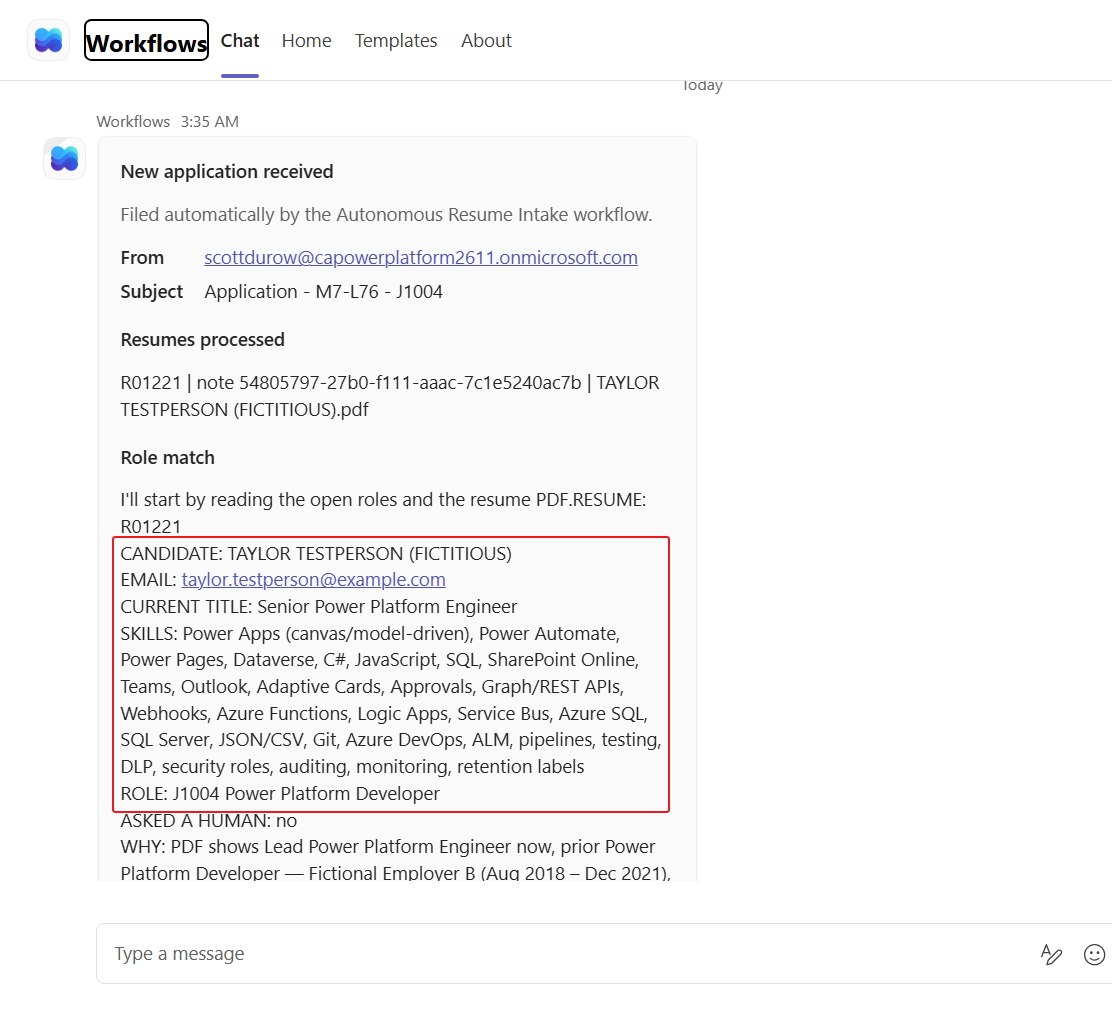
Task: Click the 'Role match' heading
Action: (x=167, y=458)
